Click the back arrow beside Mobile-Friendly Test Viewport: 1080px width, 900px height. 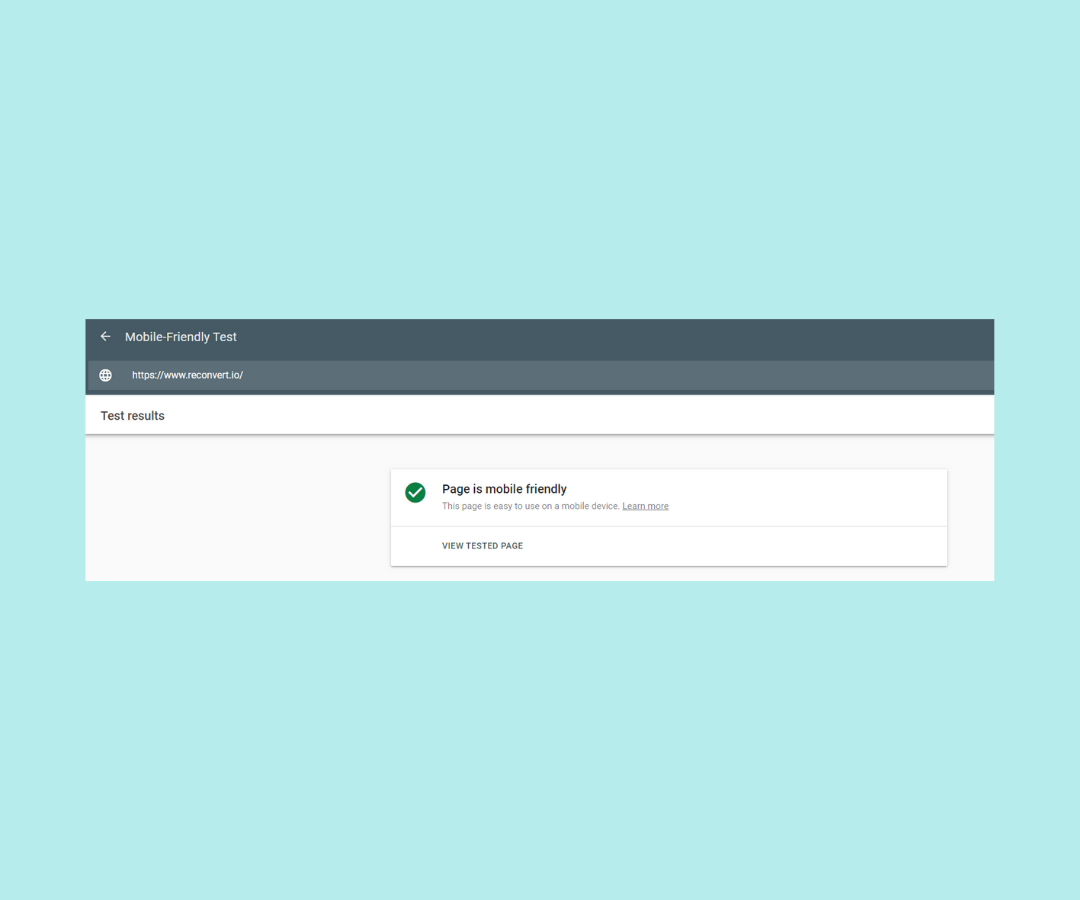105,337
